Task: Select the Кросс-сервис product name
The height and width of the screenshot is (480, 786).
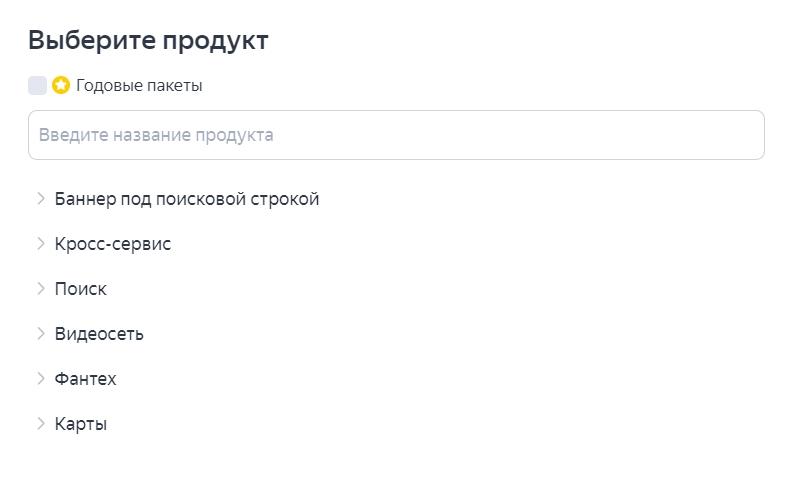Action: pyautogui.click(x=113, y=244)
